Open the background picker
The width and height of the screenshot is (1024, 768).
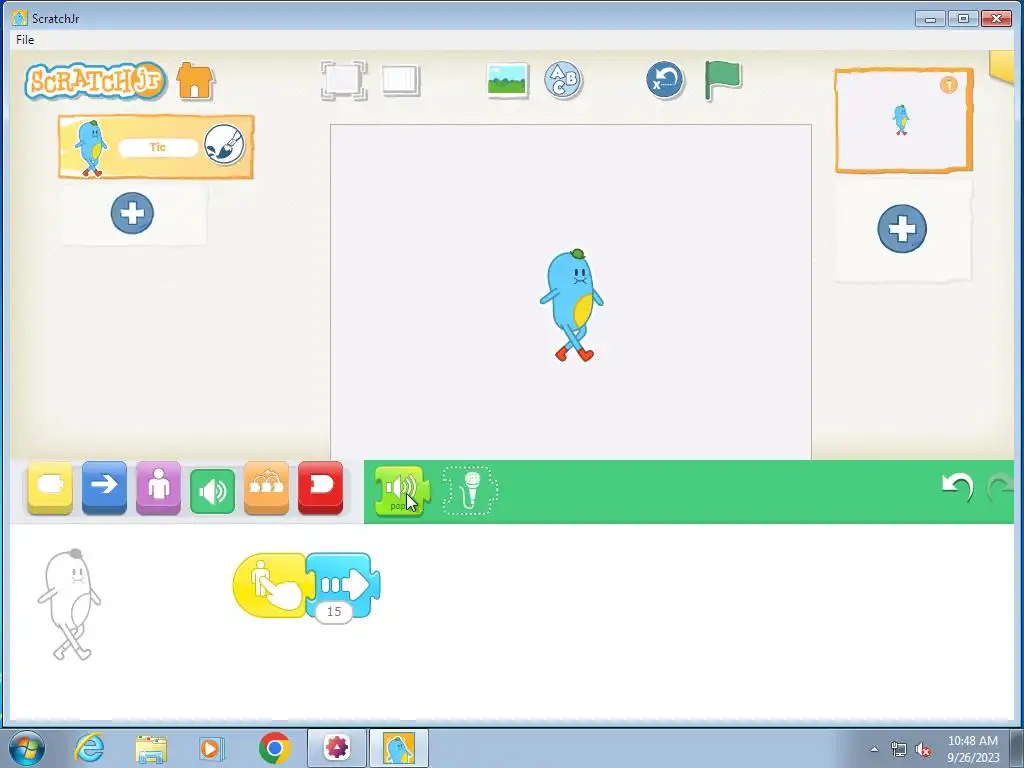507,80
